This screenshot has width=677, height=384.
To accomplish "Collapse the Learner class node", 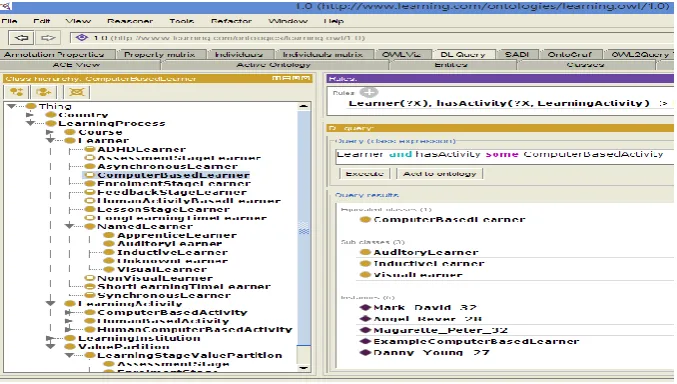I will (x=50, y=140).
